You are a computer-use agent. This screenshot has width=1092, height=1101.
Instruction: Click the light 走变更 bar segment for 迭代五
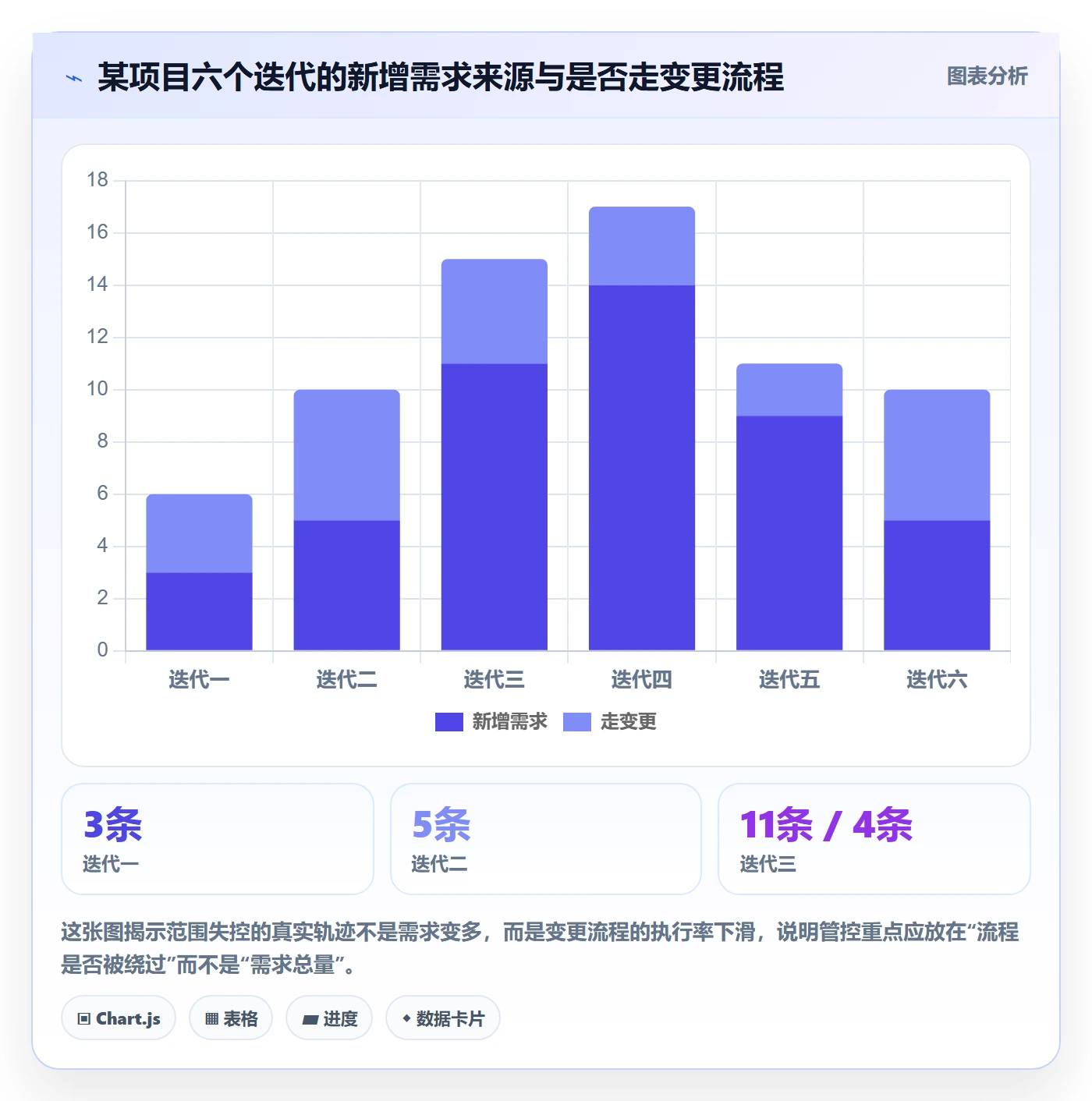[789, 390]
